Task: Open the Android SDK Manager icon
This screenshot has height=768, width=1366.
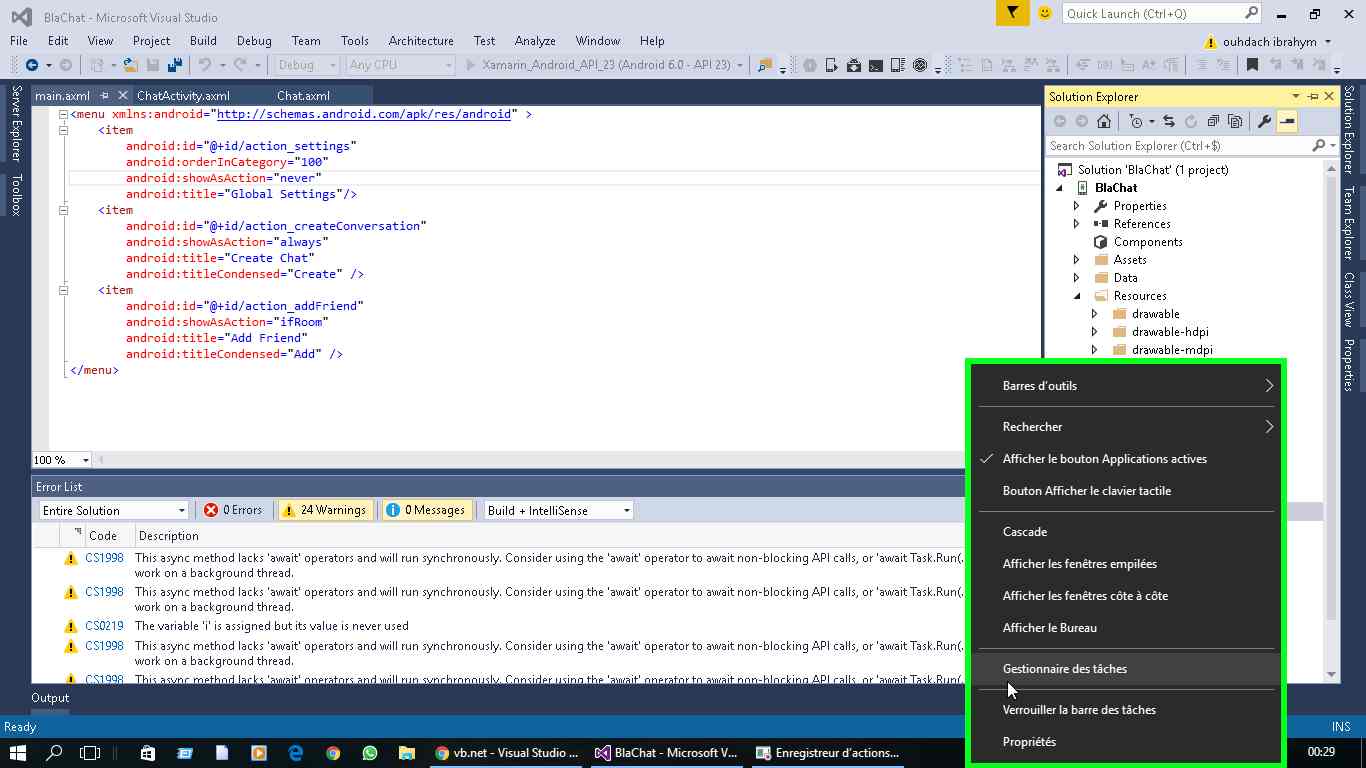Action: click(854, 65)
